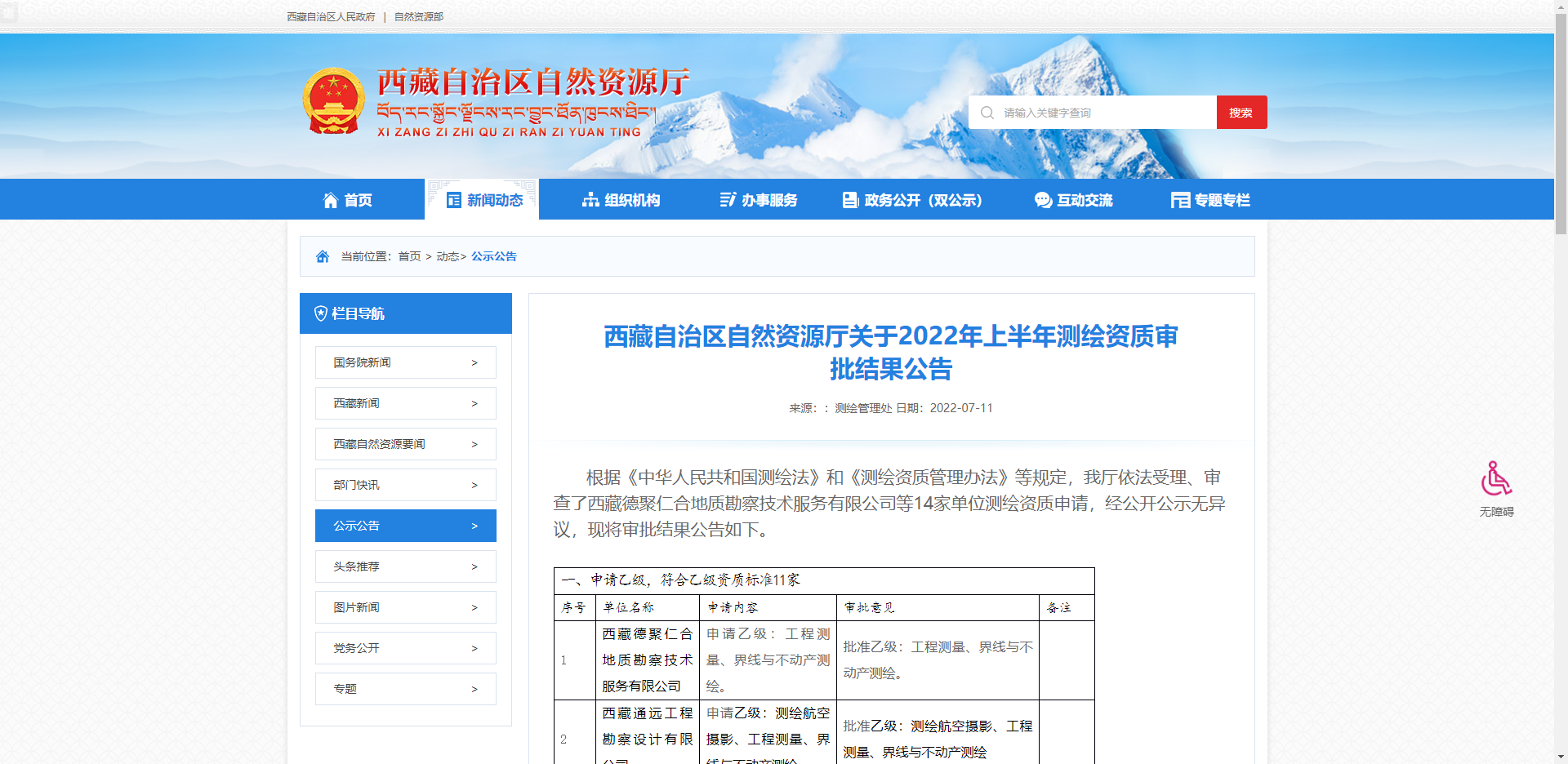
Task: Open 政务公开（双公示） navigation item
Action: click(x=912, y=200)
